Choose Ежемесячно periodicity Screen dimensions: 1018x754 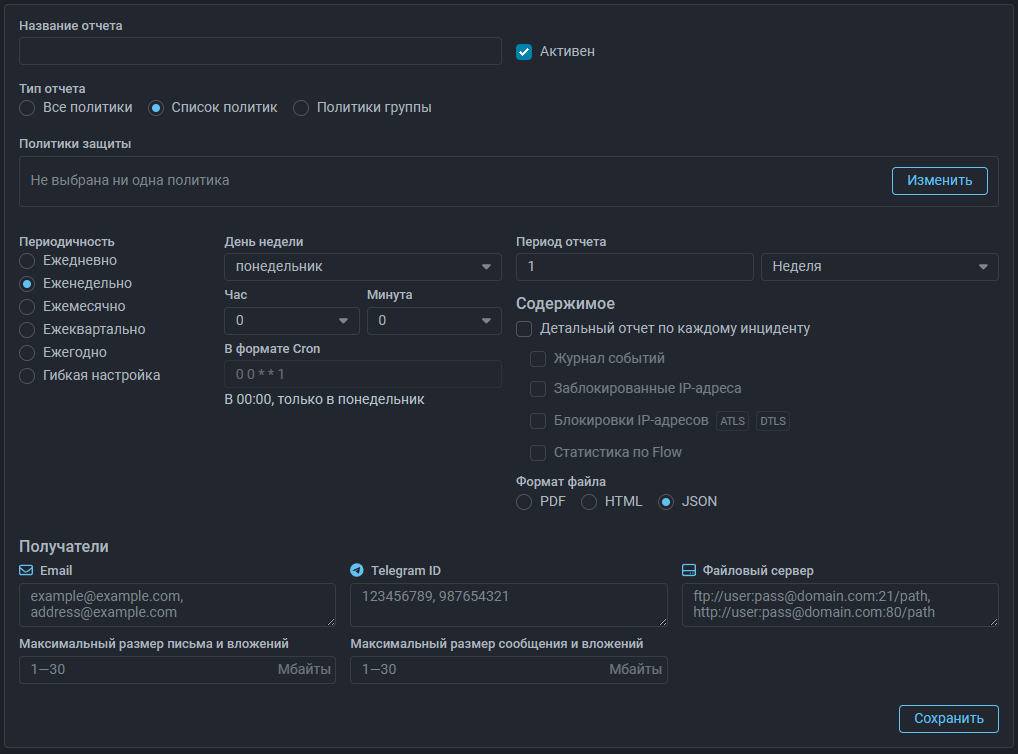click(x=28, y=306)
